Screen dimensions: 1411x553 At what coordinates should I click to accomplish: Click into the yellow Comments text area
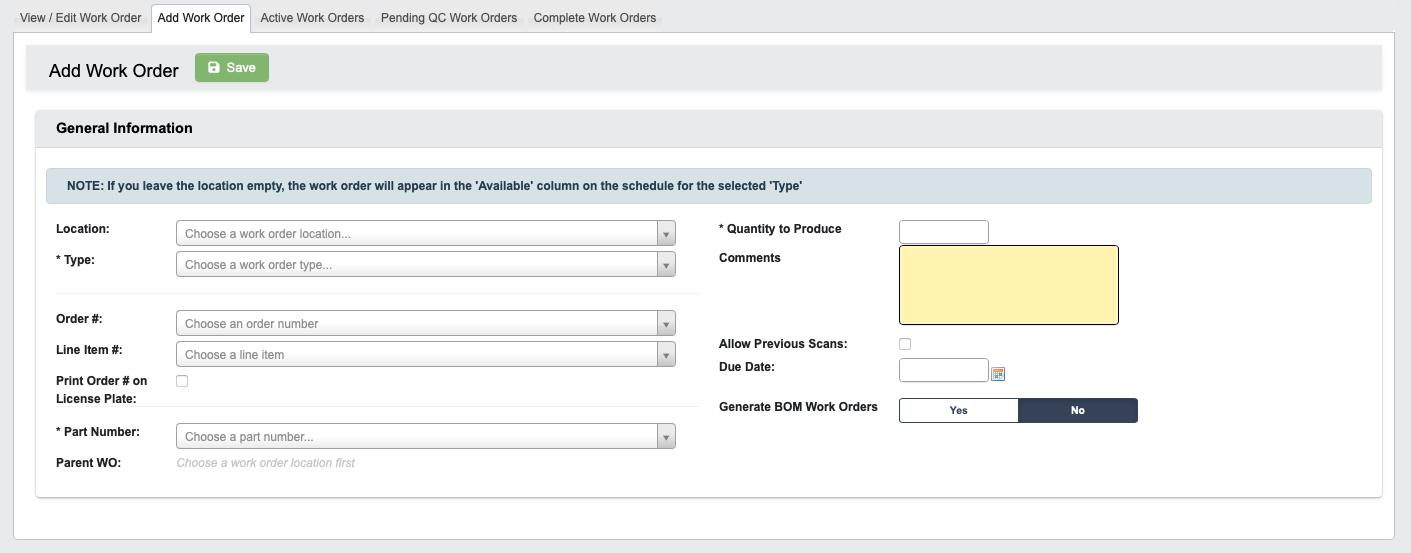[x=1009, y=285]
